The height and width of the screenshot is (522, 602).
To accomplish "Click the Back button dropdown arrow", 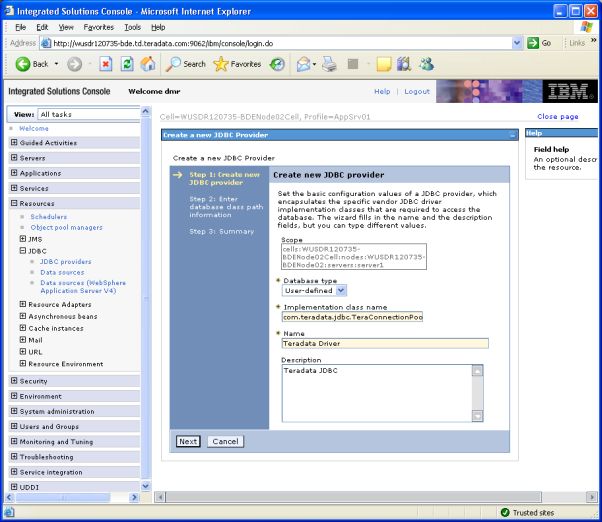I will coord(56,64).
